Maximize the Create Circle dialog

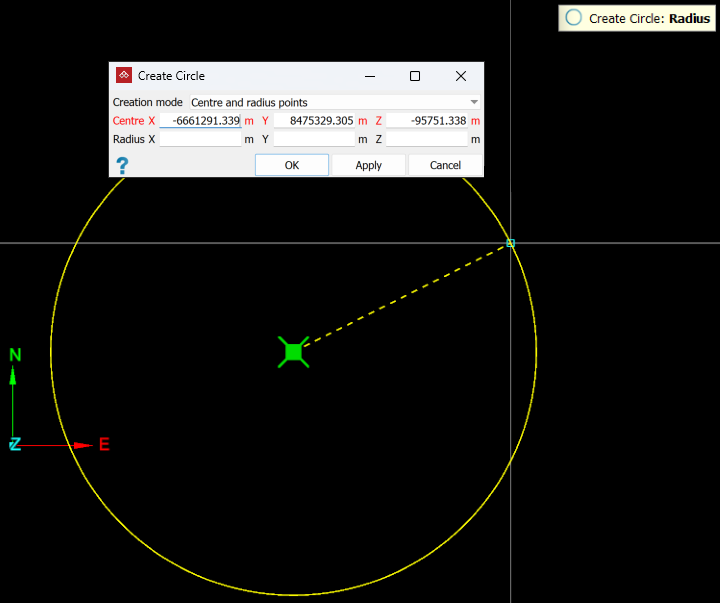coord(415,76)
